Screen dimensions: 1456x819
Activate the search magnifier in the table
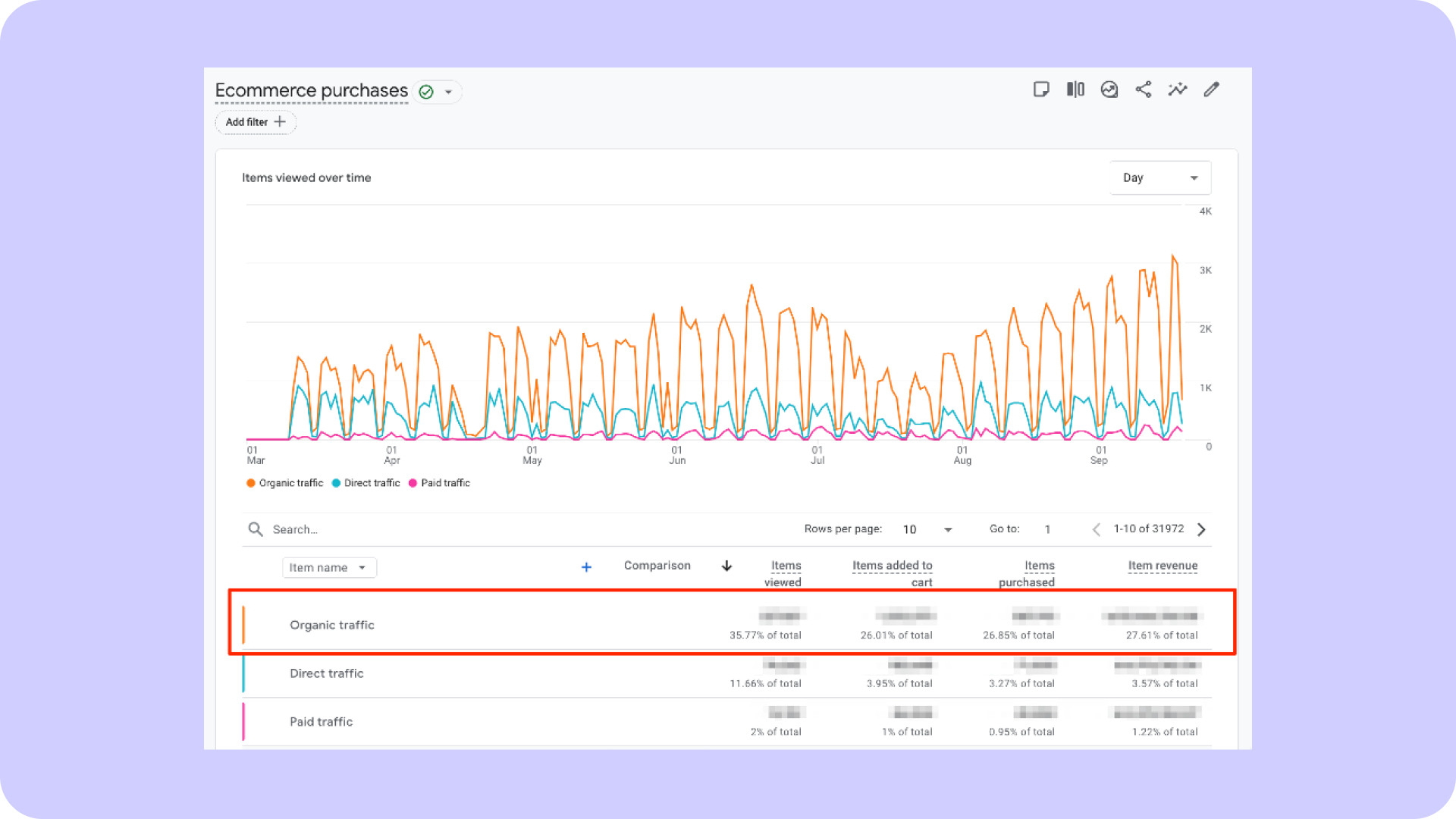255,529
